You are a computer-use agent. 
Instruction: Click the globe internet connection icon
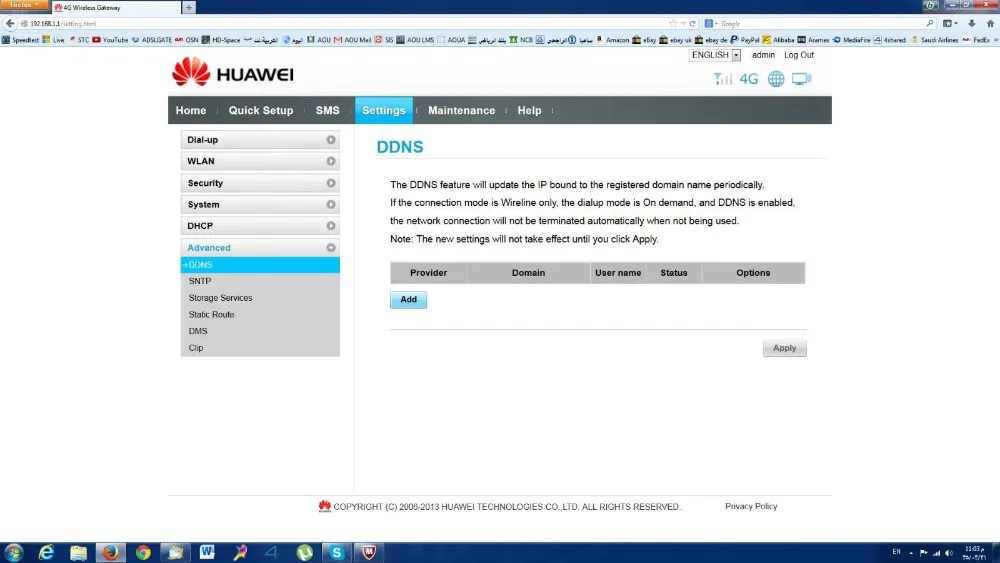pos(776,79)
